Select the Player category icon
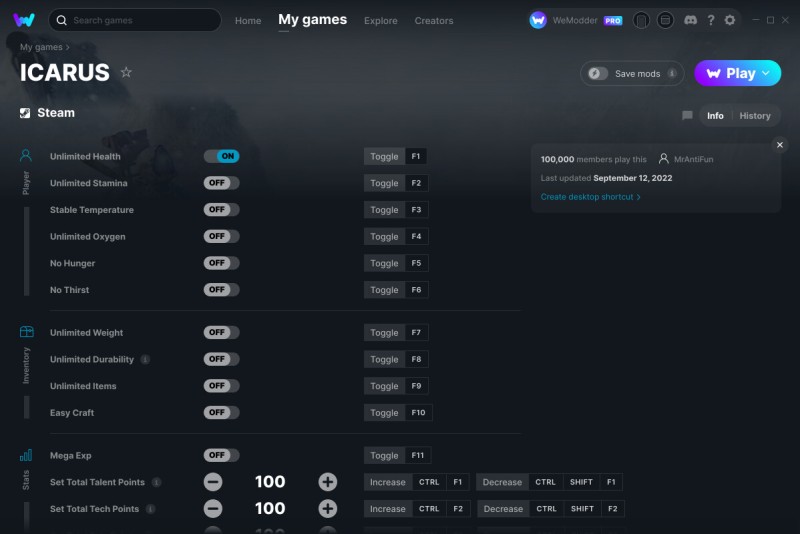The image size is (800, 534). click(26, 156)
